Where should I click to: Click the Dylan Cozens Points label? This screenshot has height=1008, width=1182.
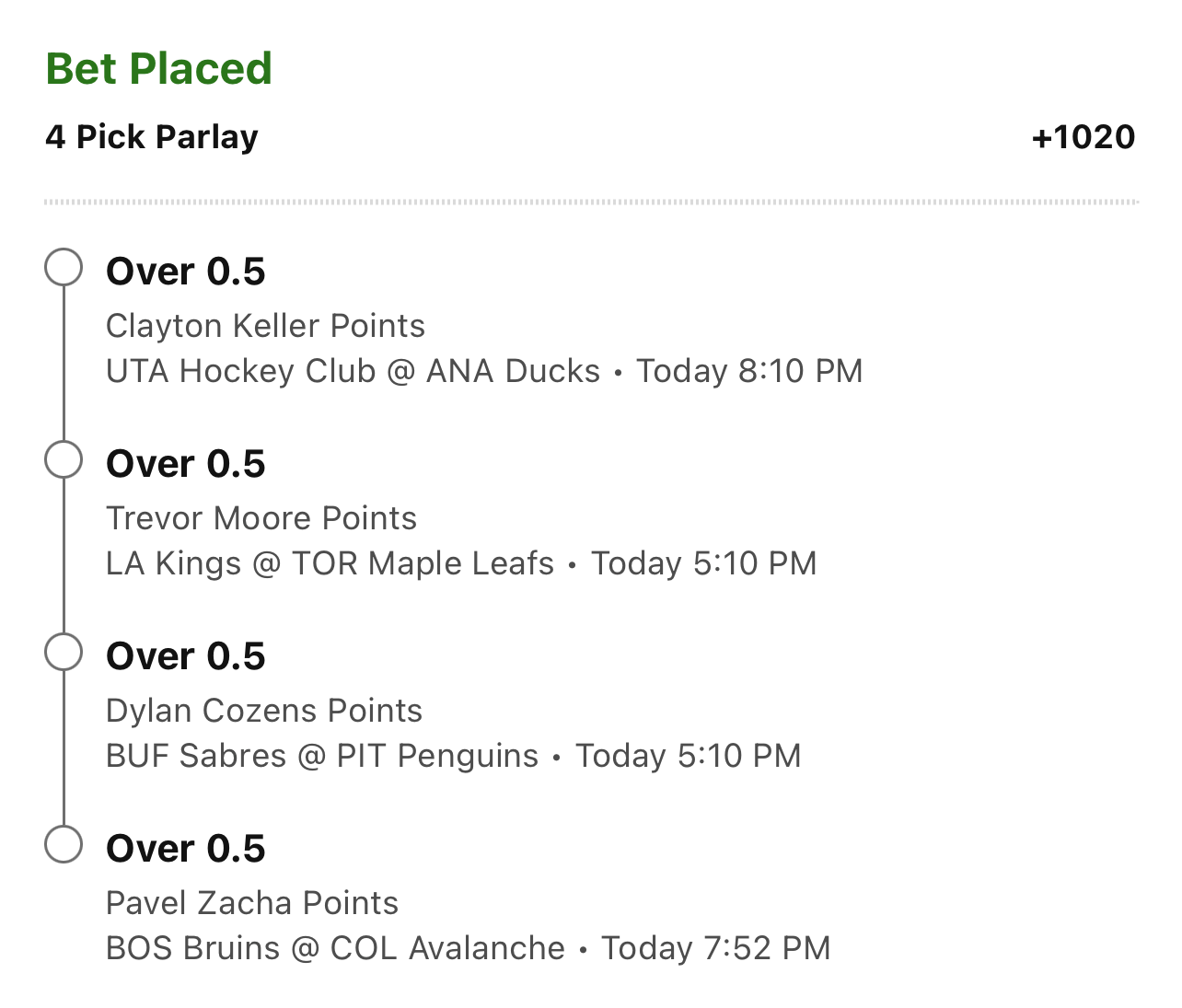[264, 711]
